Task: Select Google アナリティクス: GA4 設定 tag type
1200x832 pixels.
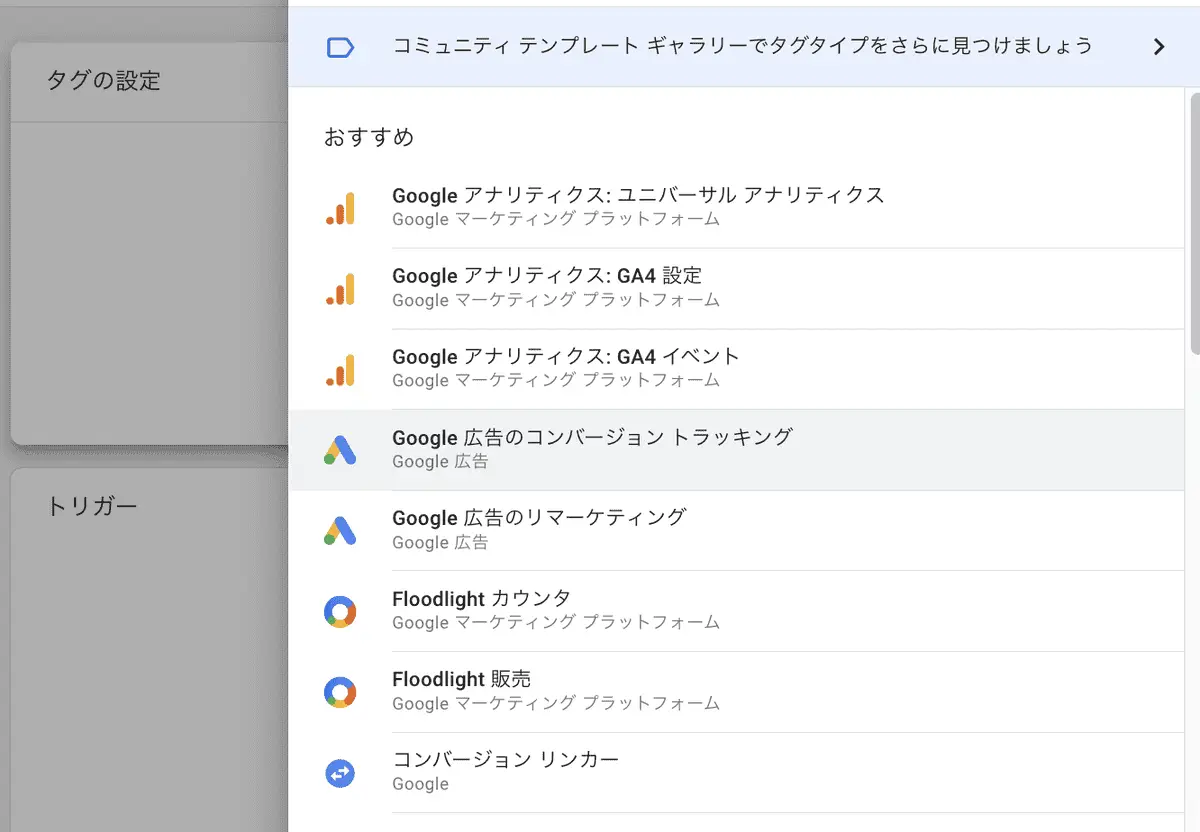Action: [x=737, y=289]
